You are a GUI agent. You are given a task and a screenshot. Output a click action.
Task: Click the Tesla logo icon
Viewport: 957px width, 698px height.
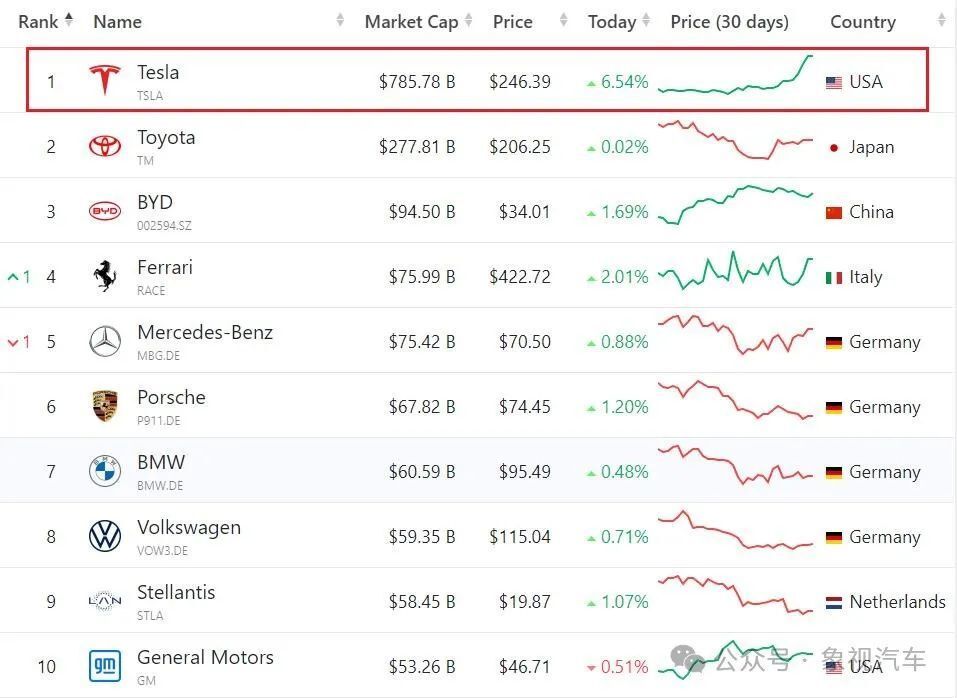click(x=105, y=80)
